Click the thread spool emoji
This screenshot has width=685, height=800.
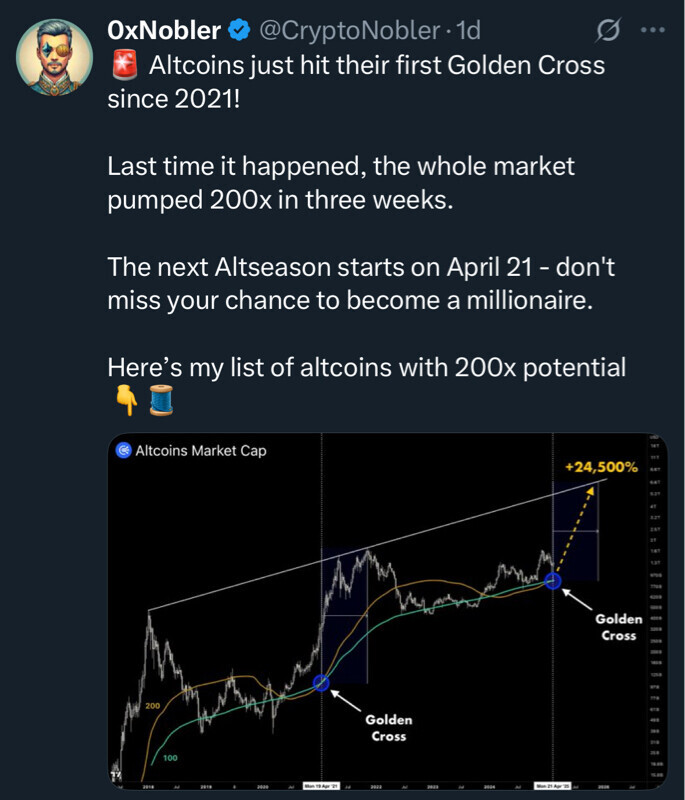pos(162,402)
